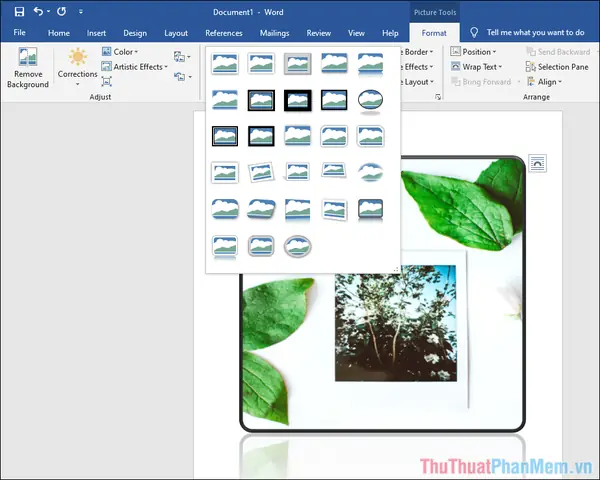Open the Align dropdown

(x=544, y=82)
